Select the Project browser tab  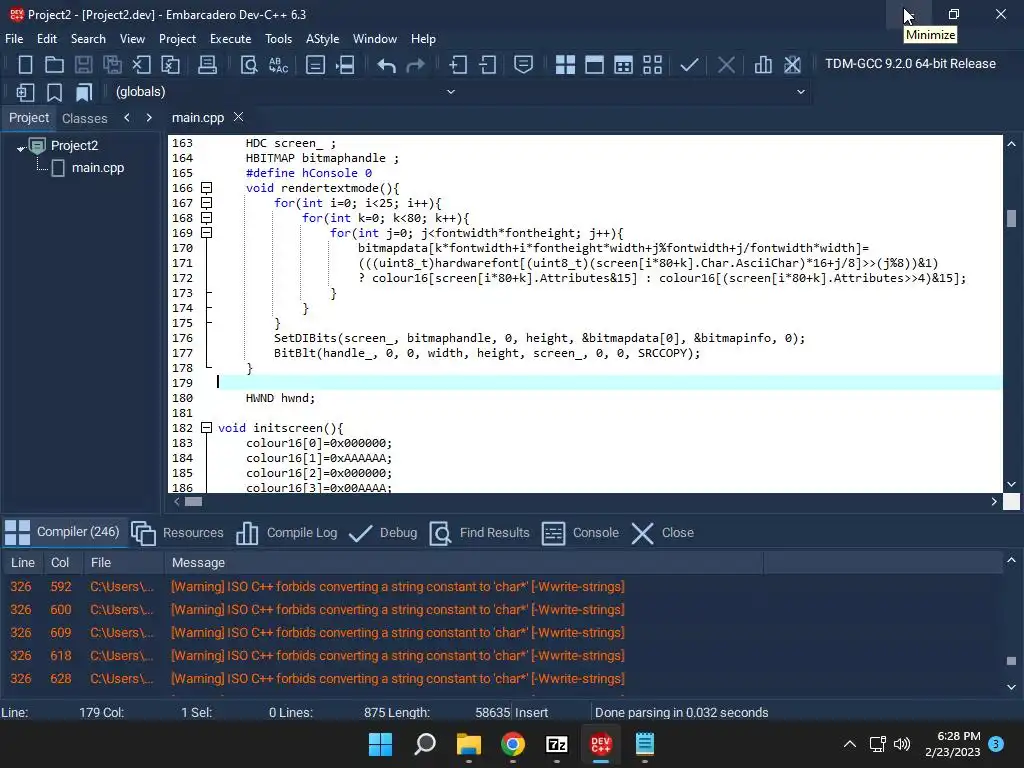29,118
